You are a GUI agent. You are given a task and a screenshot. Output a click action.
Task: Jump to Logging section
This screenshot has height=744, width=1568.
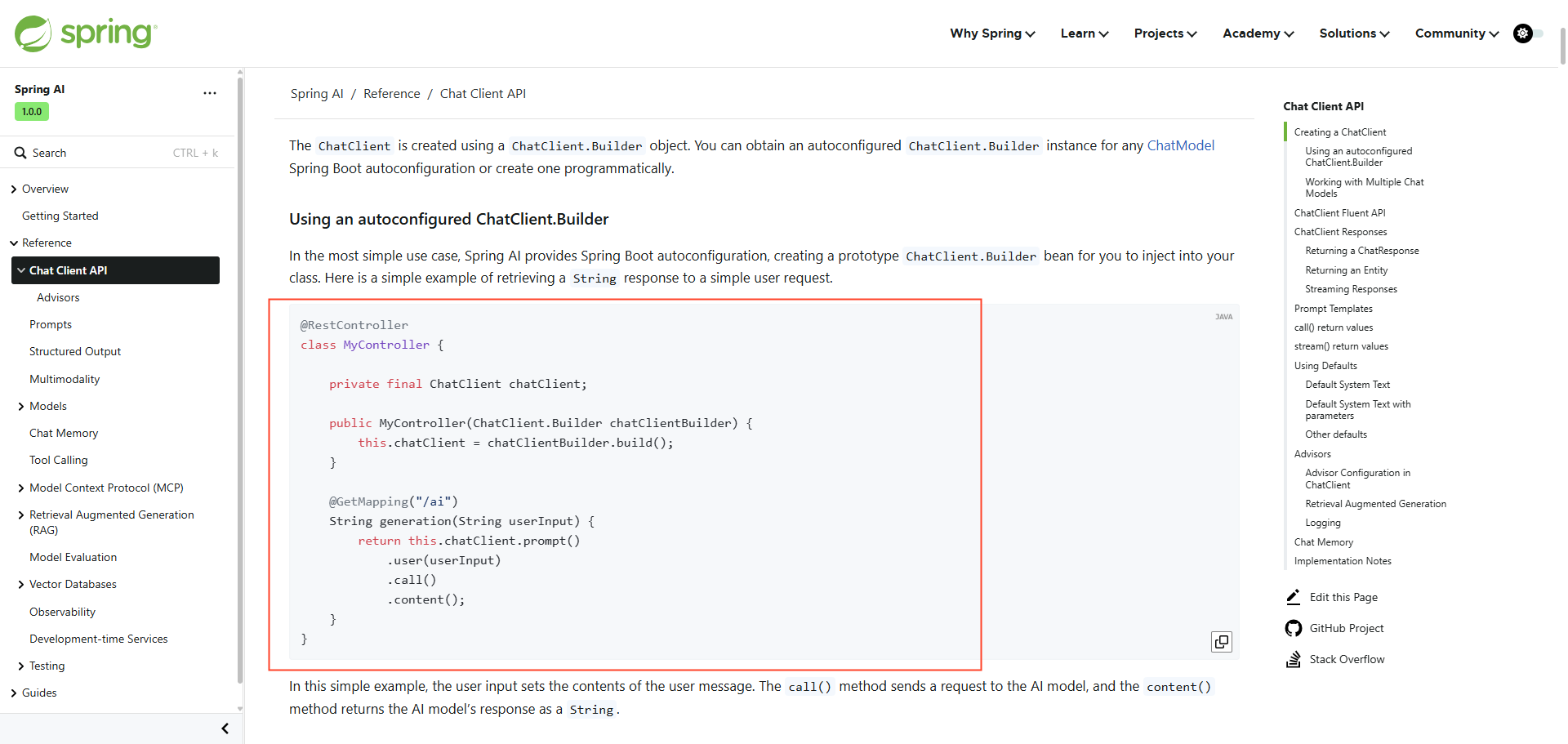[x=1323, y=523]
